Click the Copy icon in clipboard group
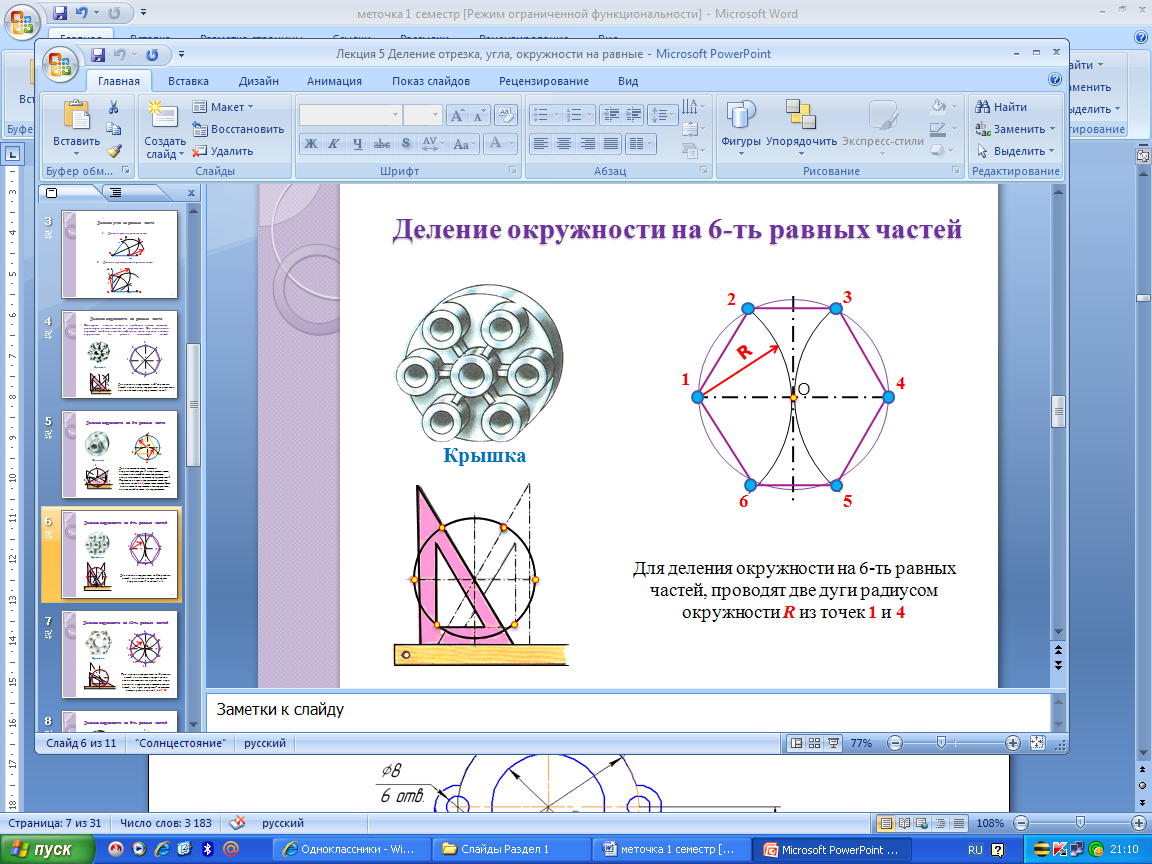This screenshot has width=1152, height=864. coord(114,129)
